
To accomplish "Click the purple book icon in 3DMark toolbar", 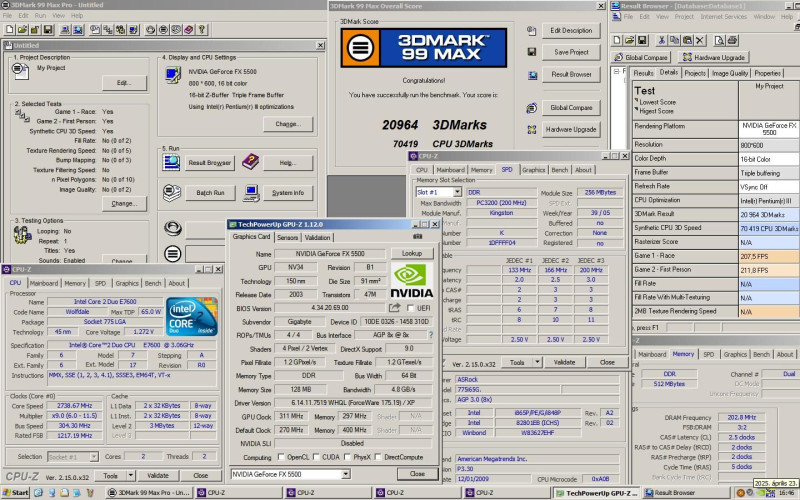I will click(x=189, y=30).
